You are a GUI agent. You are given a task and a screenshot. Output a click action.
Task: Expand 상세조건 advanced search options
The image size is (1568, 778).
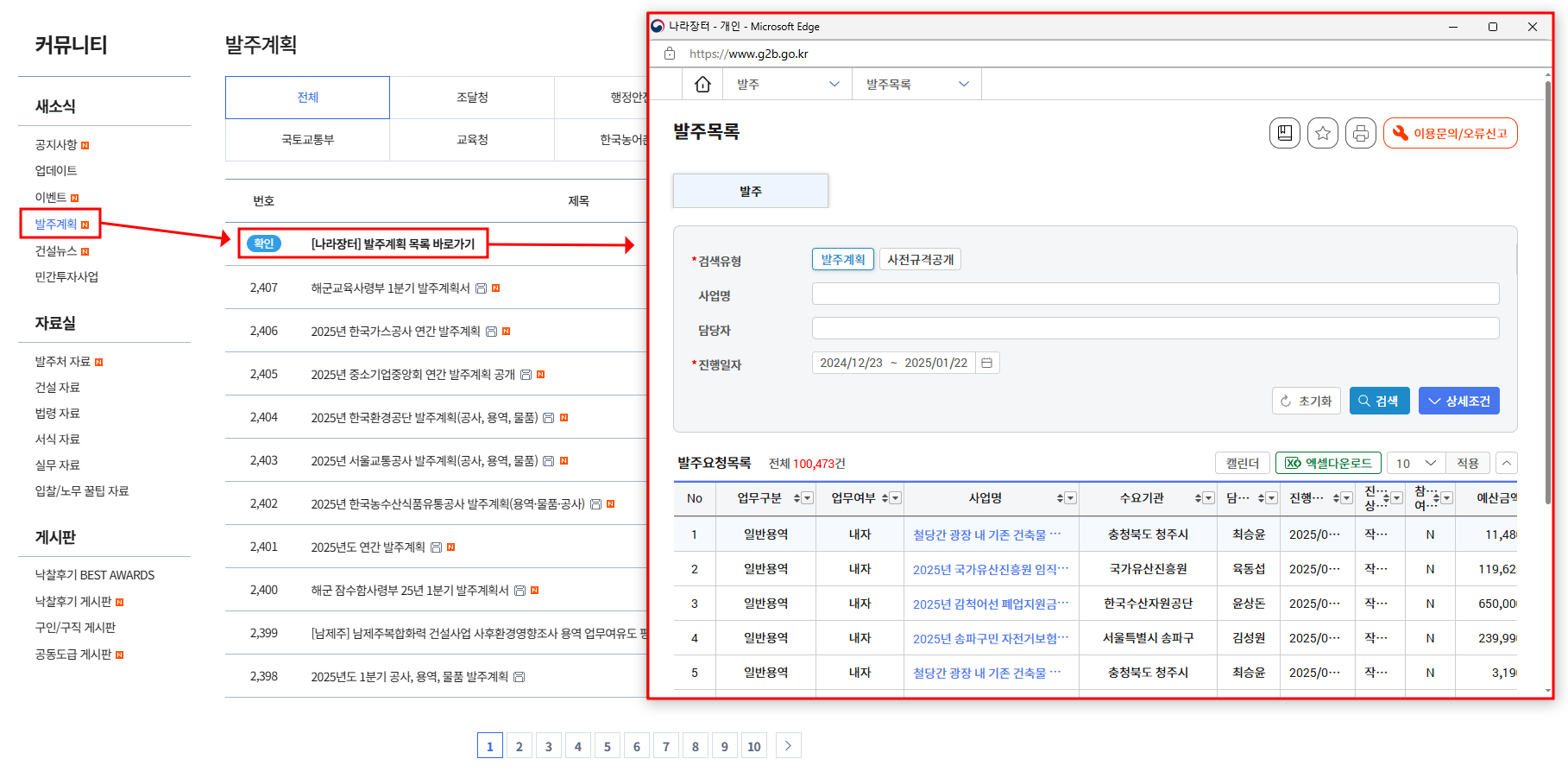pyautogui.click(x=1459, y=401)
